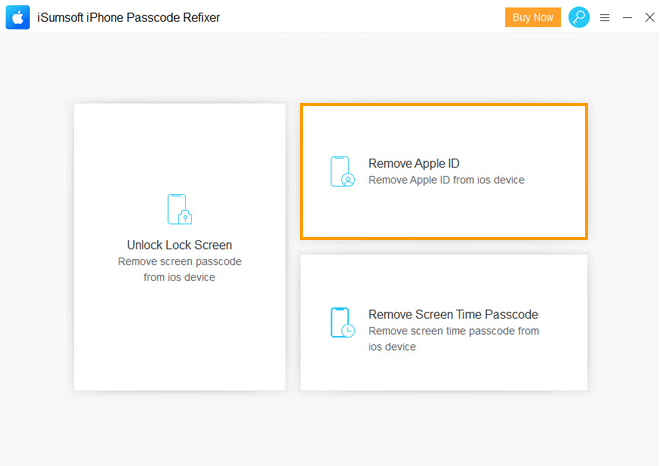660x466 pixels.
Task: Click the Buy Now button
Action: [532, 17]
